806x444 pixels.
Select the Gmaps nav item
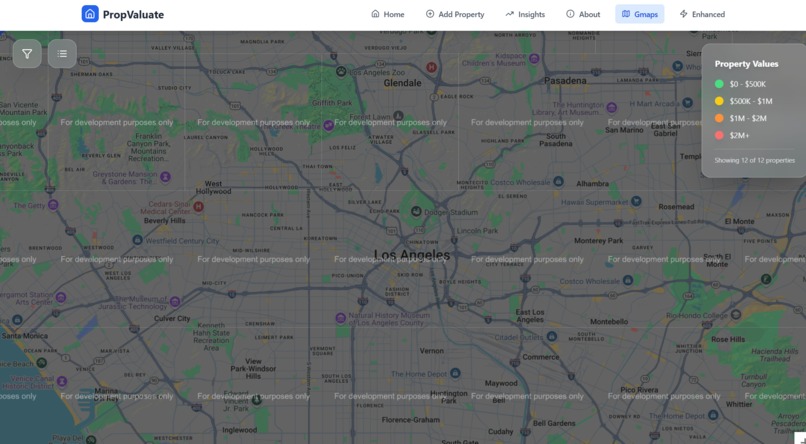[639, 14]
